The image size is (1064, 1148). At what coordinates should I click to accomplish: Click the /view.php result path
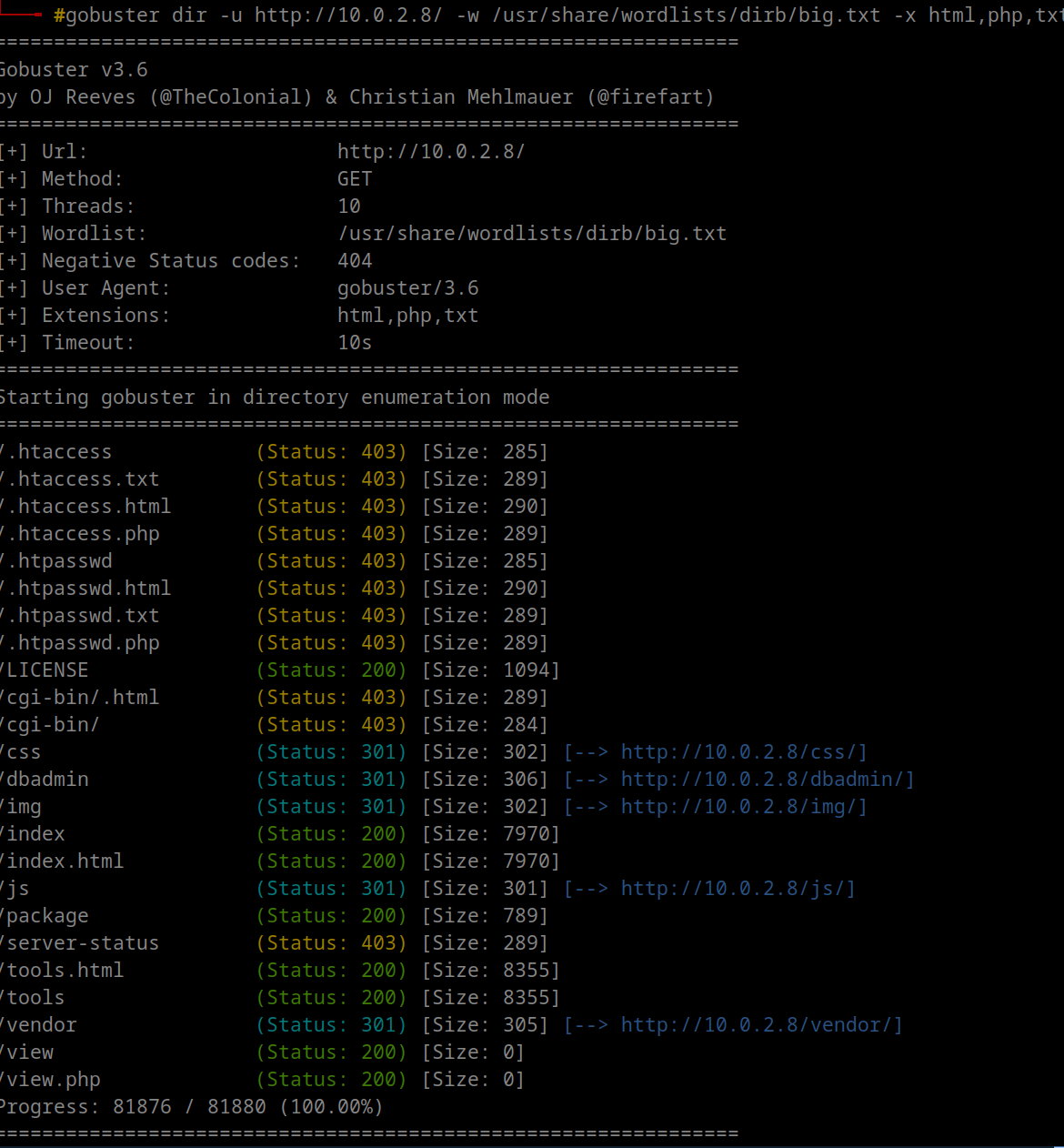pyautogui.click(x=51, y=1080)
